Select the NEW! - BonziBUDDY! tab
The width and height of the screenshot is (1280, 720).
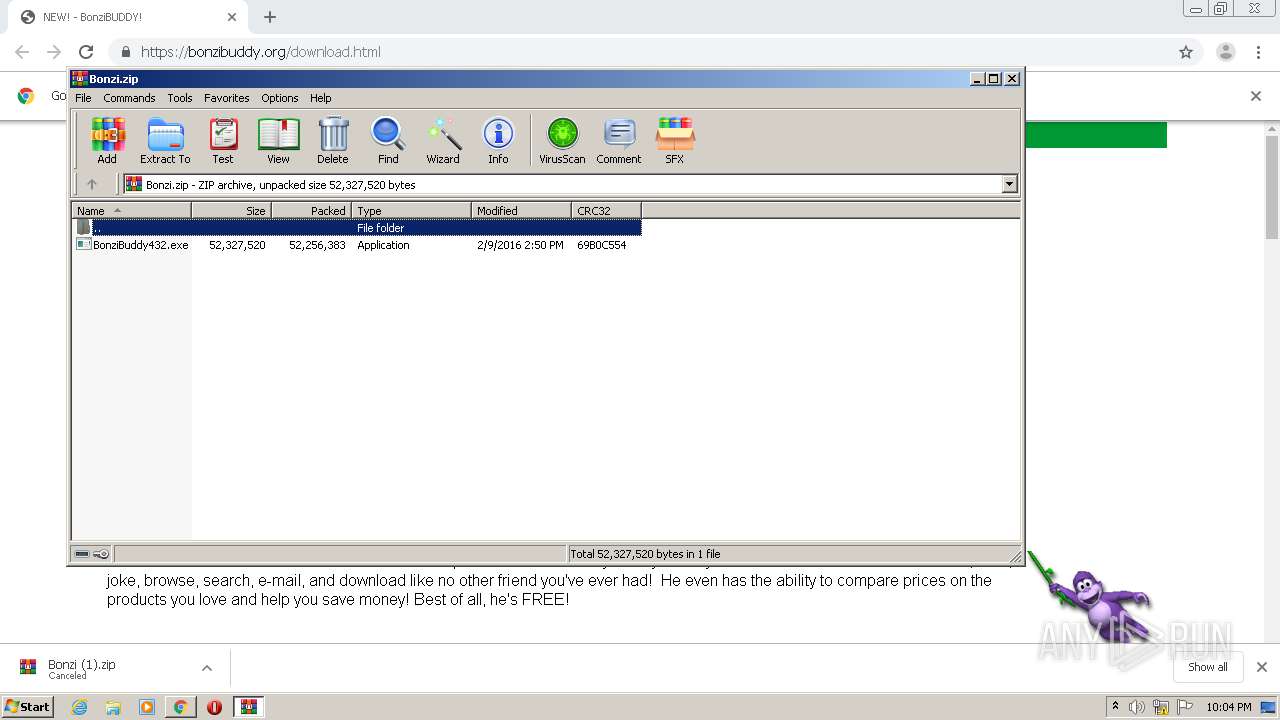point(128,17)
